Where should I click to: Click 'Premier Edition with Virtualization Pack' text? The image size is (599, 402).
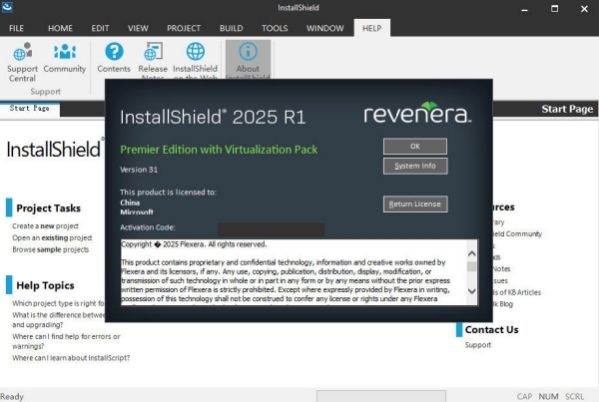point(219,149)
